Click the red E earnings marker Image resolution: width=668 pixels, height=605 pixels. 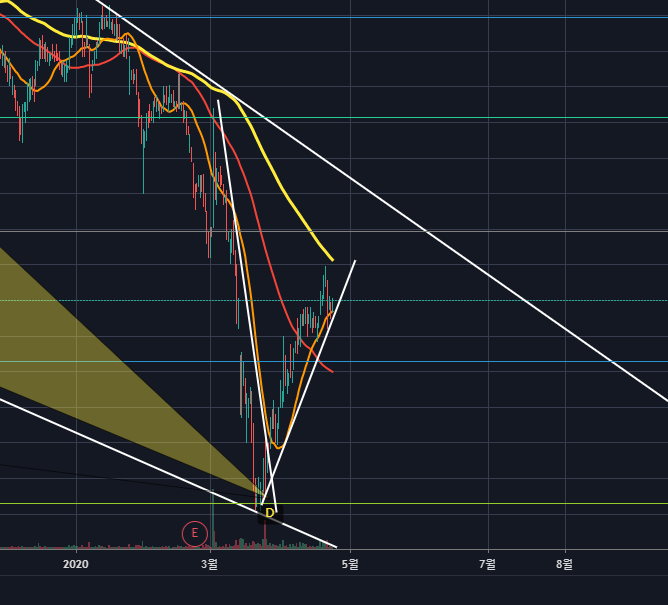195,533
